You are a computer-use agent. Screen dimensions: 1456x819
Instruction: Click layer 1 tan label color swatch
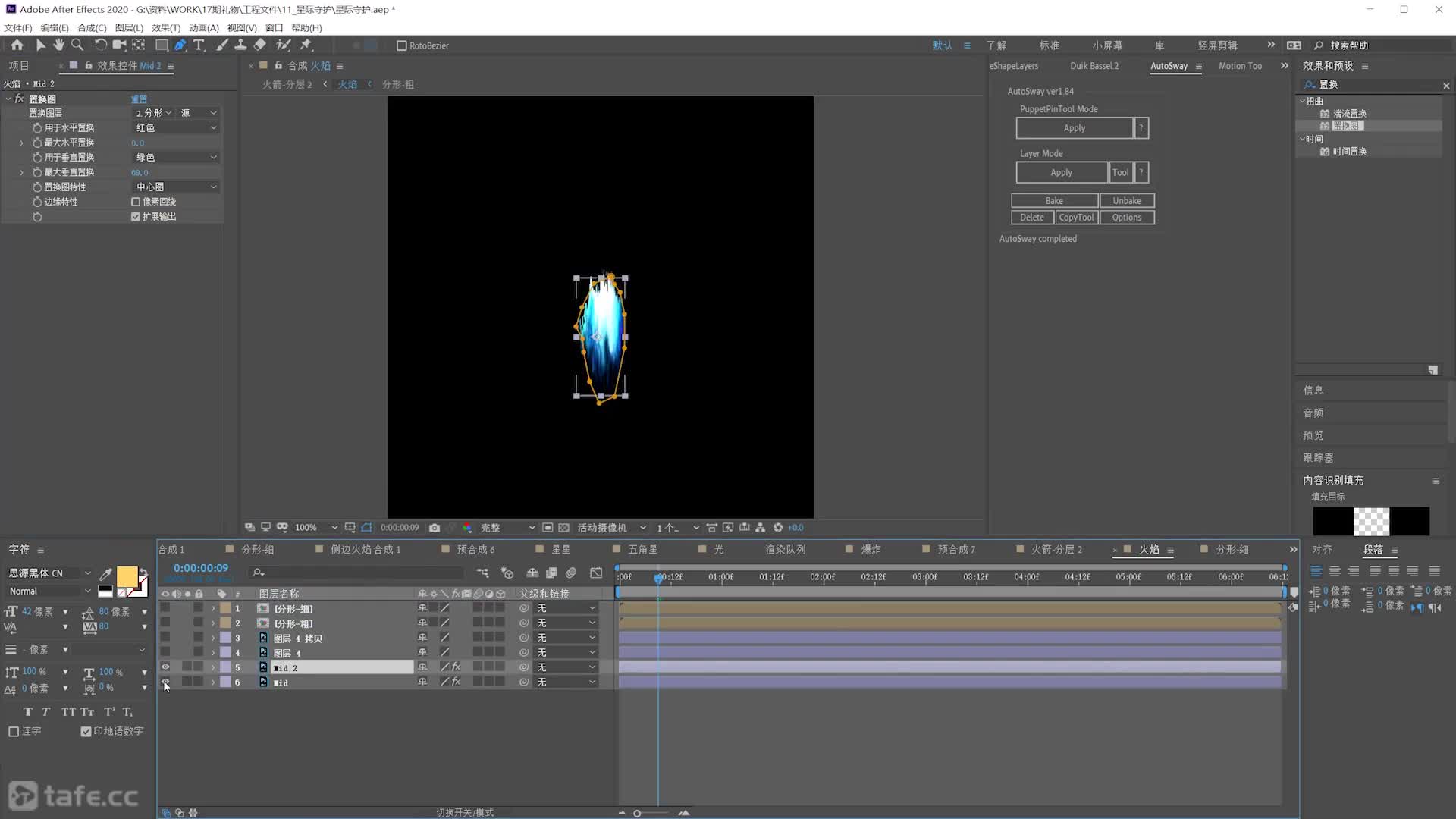coord(225,608)
